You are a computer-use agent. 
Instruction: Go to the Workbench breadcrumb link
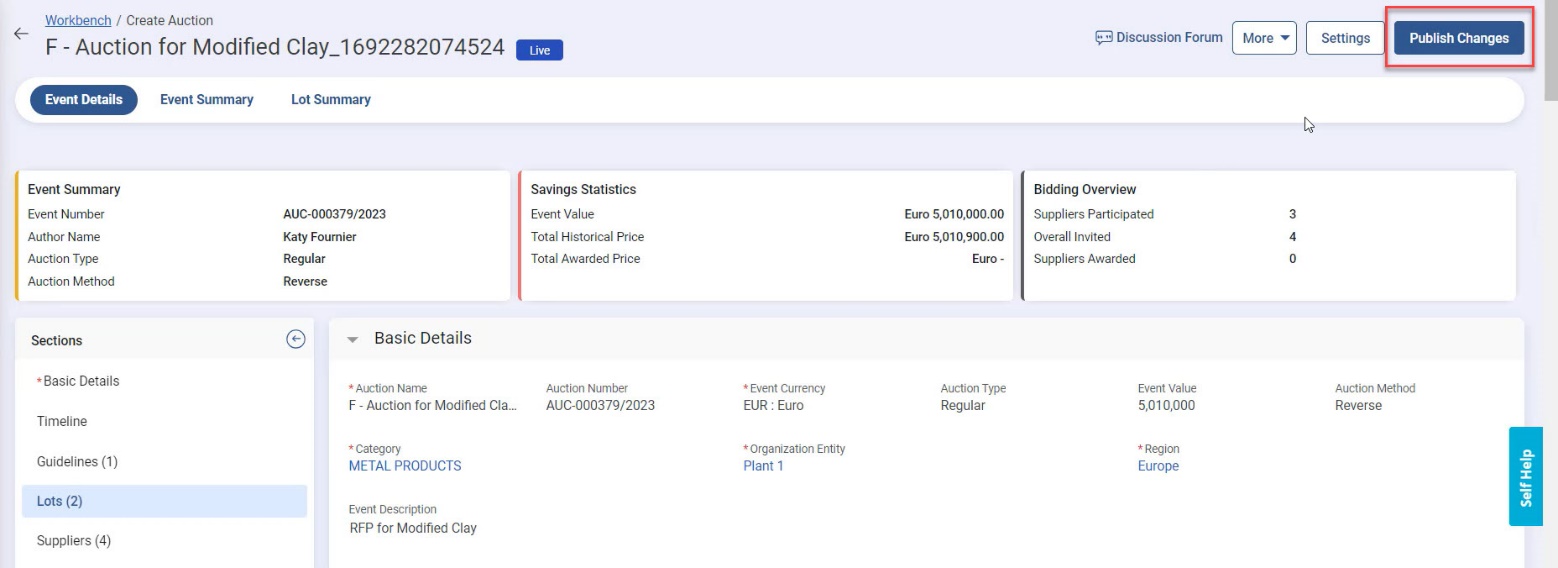coord(78,20)
